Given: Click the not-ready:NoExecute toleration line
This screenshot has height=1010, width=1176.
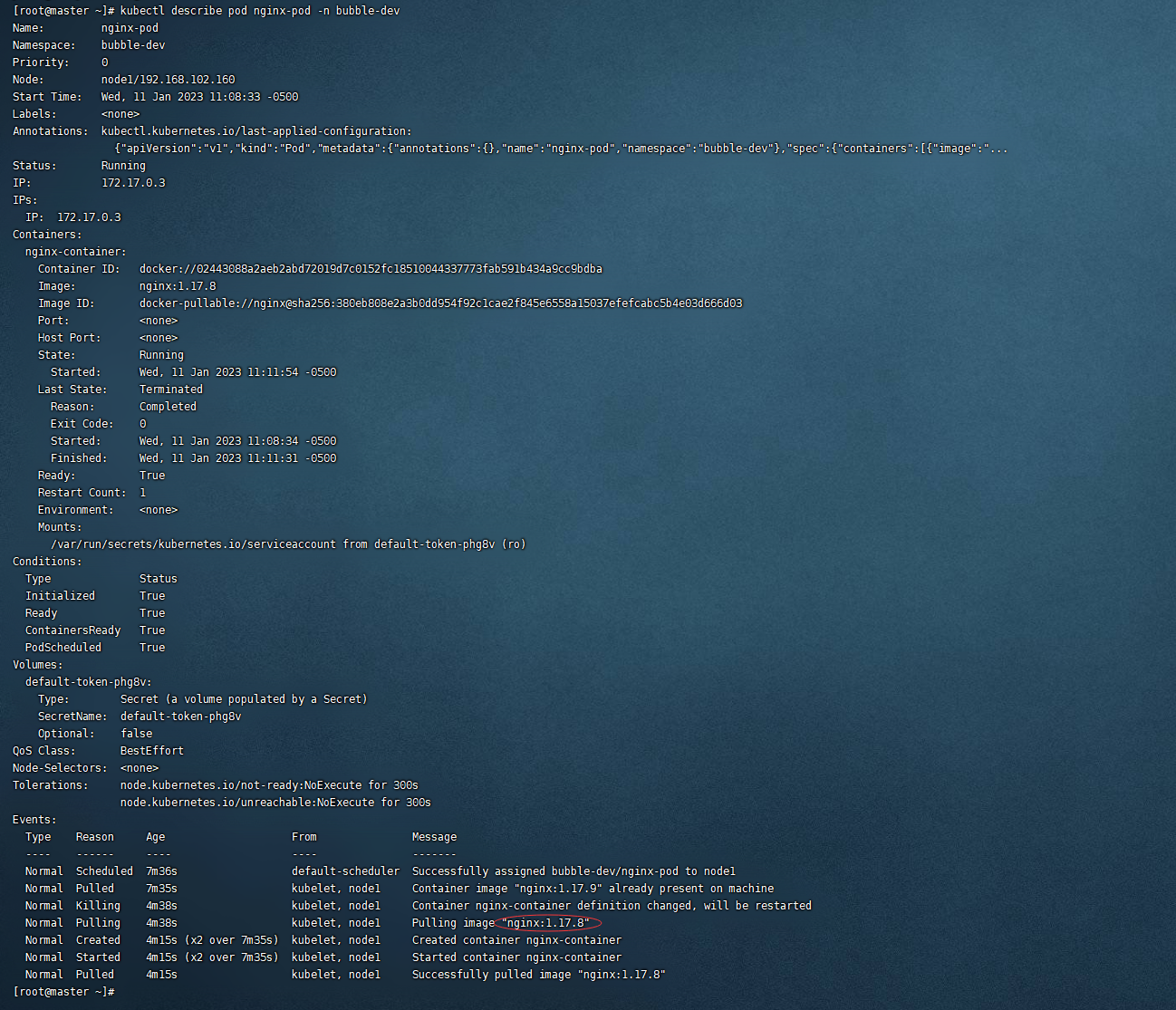Looking at the screenshot, I should 269,785.
